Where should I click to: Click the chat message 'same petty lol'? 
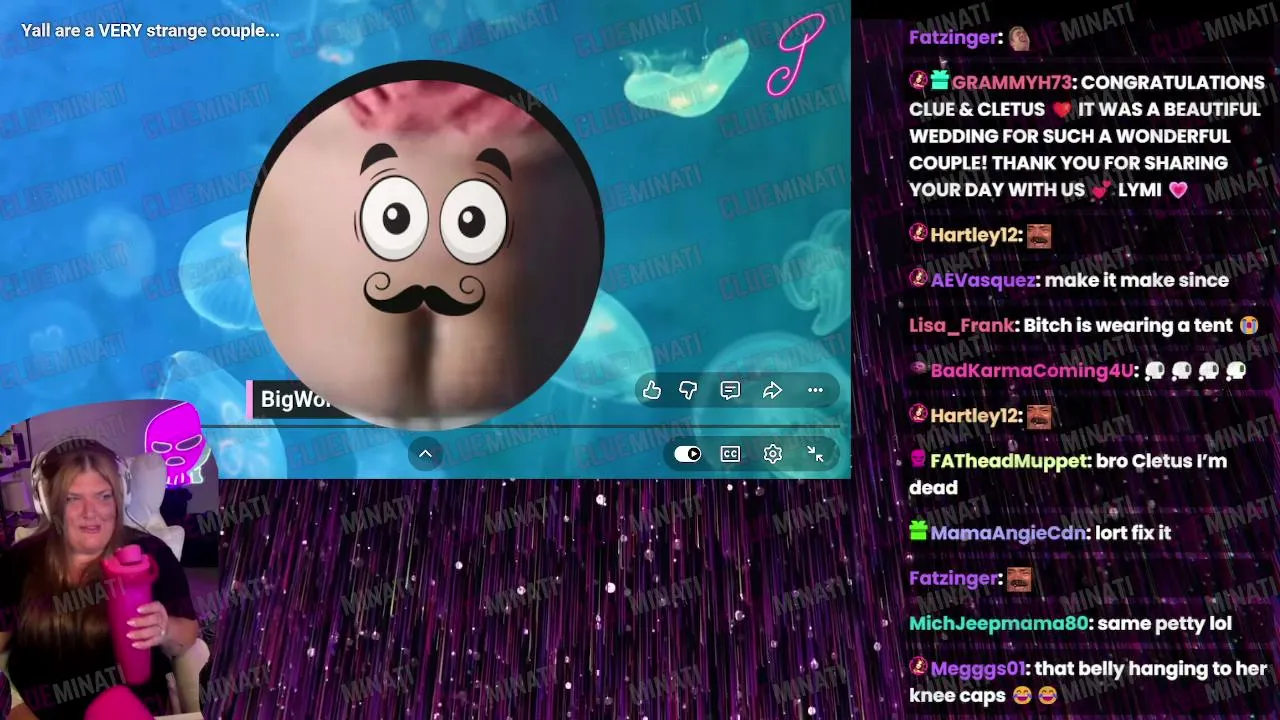click(x=1165, y=624)
